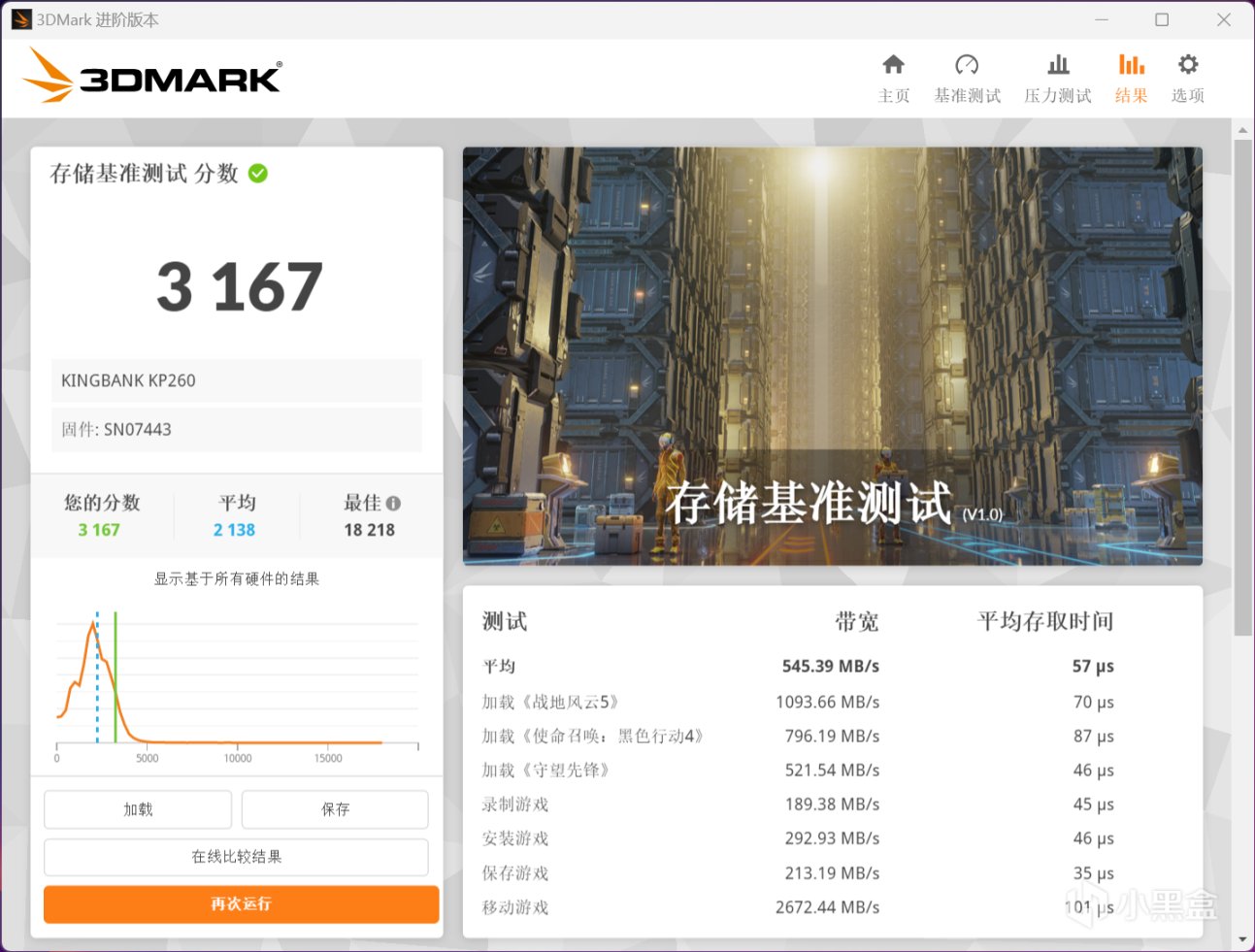Click the 主页 tab label

(894, 95)
